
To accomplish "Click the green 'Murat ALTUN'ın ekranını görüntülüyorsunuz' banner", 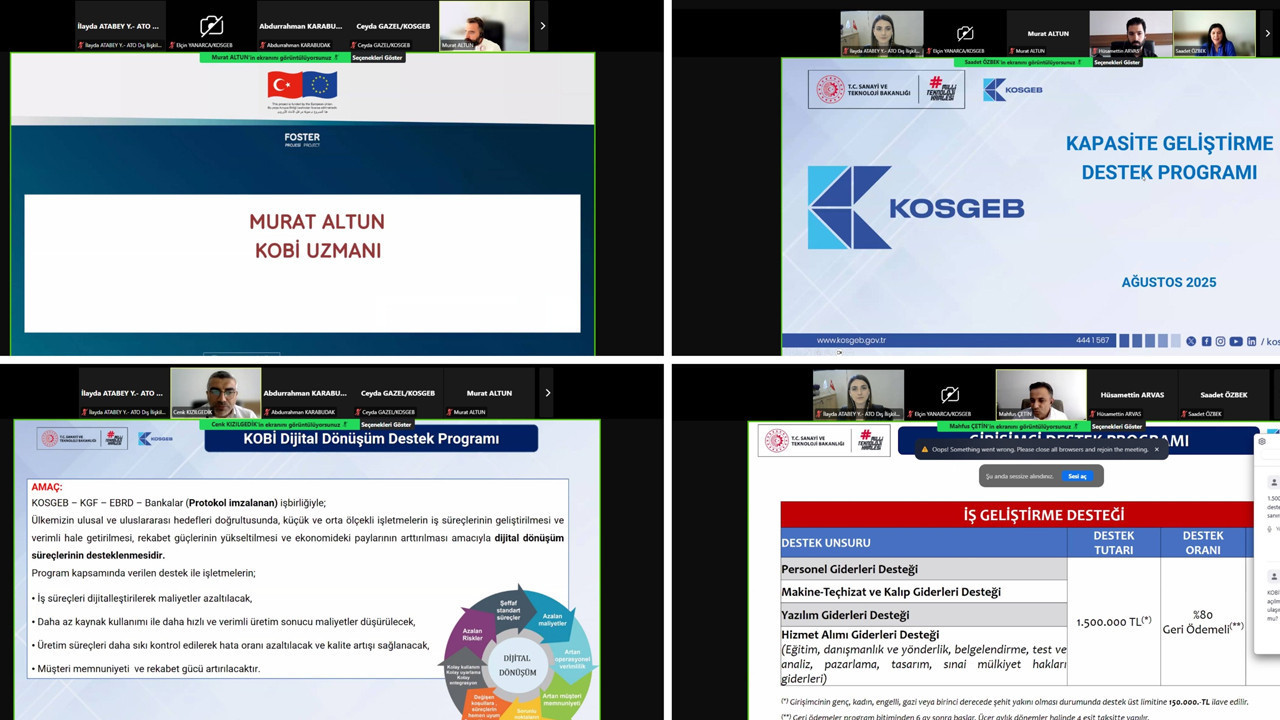I will pyautogui.click(x=275, y=57).
